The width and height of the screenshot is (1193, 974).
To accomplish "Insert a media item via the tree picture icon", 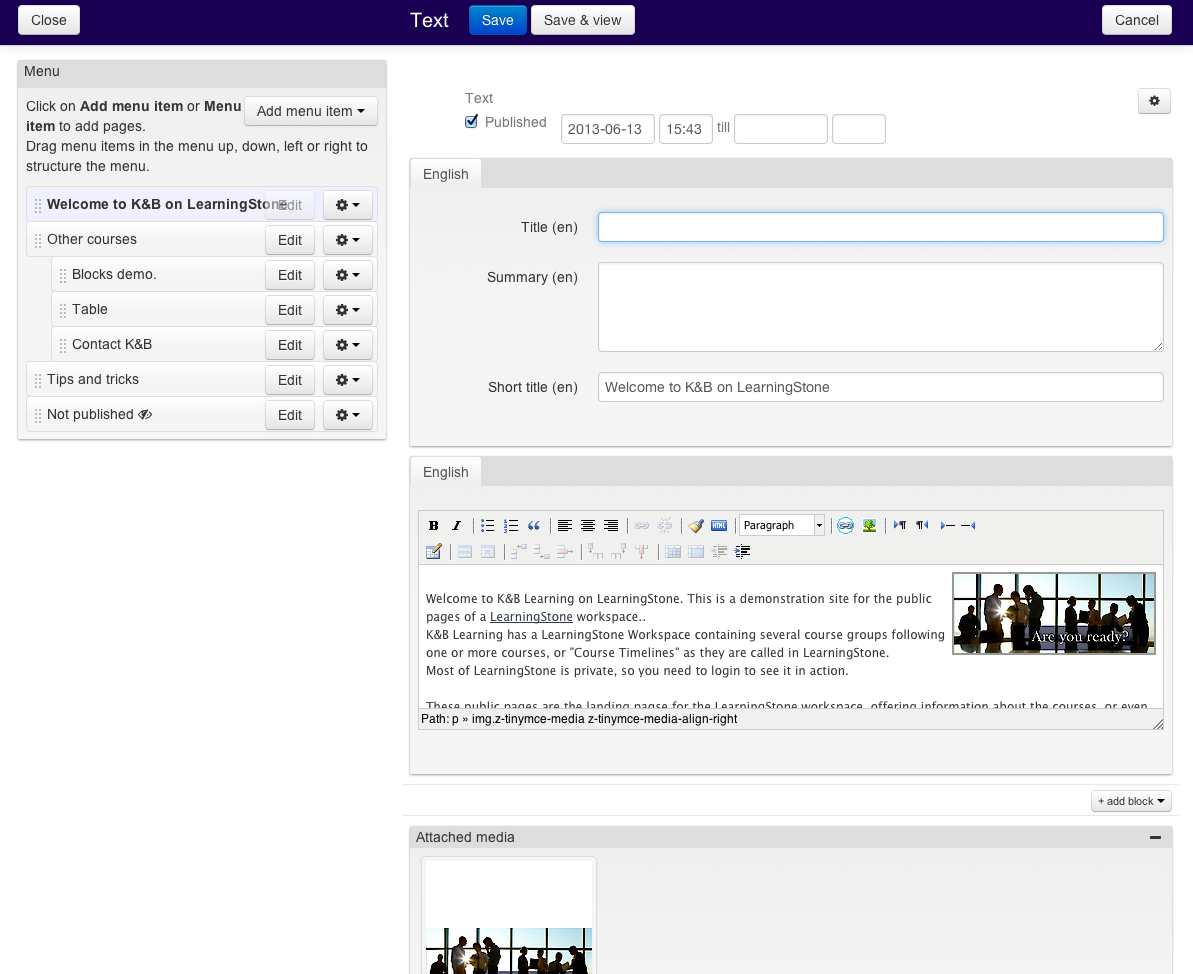I will point(869,525).
